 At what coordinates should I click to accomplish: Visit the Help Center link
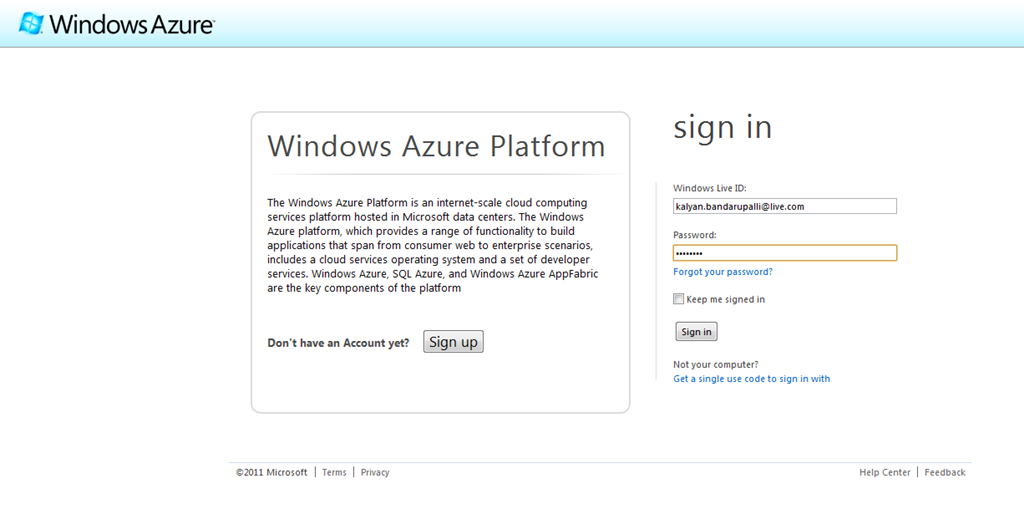coord(885,472)
